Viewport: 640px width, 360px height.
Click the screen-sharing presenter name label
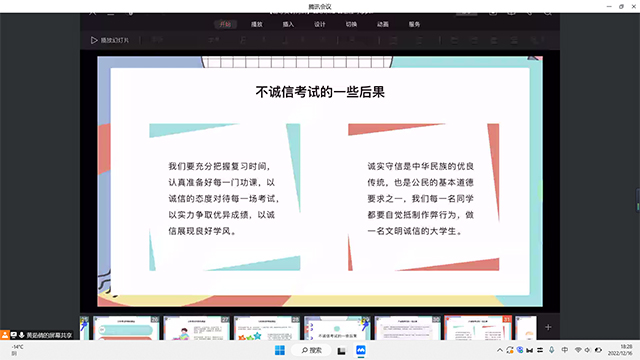tap(49, 335)
